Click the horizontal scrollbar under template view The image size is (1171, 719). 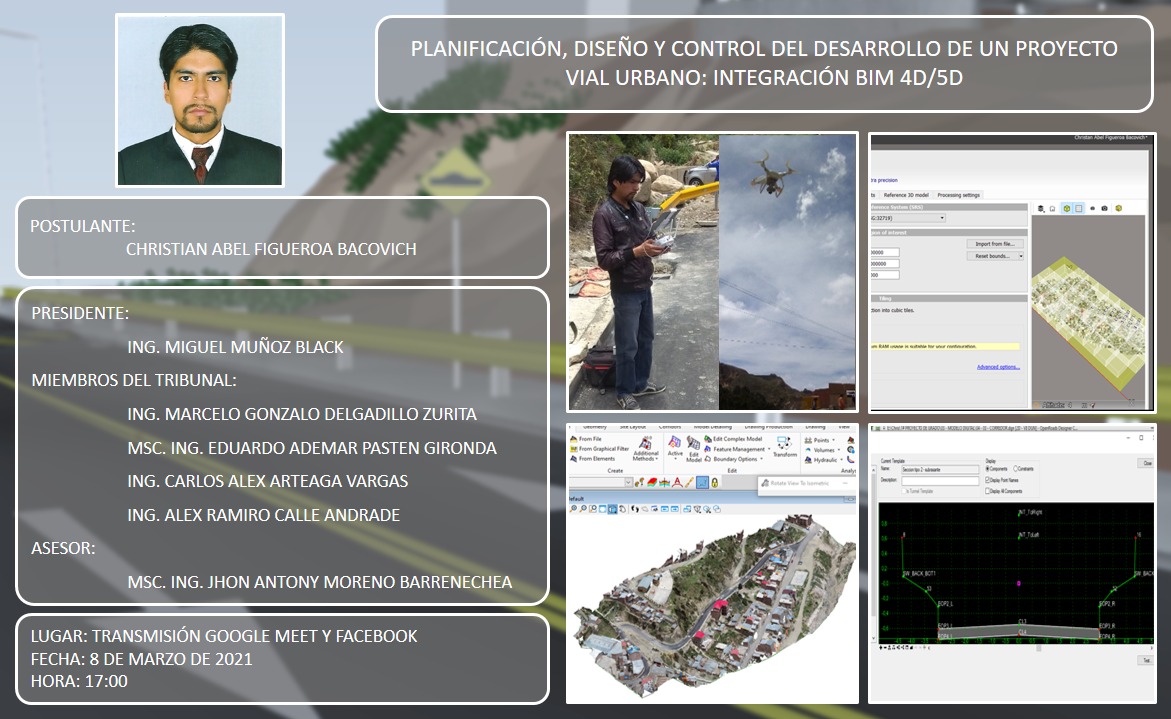pos(1038,647)
